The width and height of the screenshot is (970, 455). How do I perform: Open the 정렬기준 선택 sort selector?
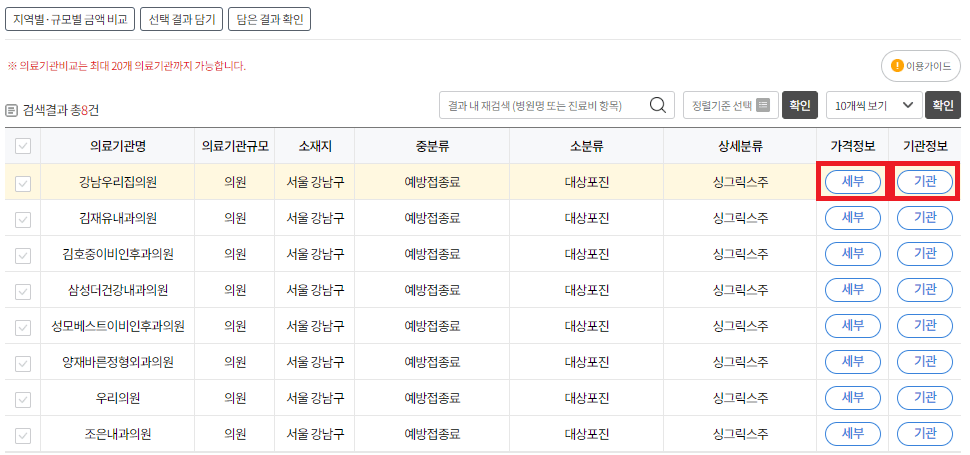tap(731, 105)
